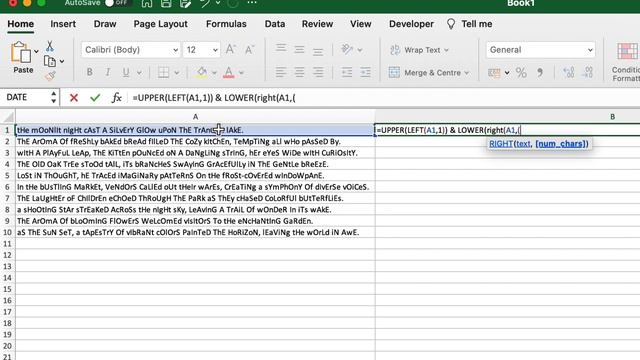This screenshot has height=360, width=640.
Task: Click the fill colour bucket button
Action: (202, 73)
